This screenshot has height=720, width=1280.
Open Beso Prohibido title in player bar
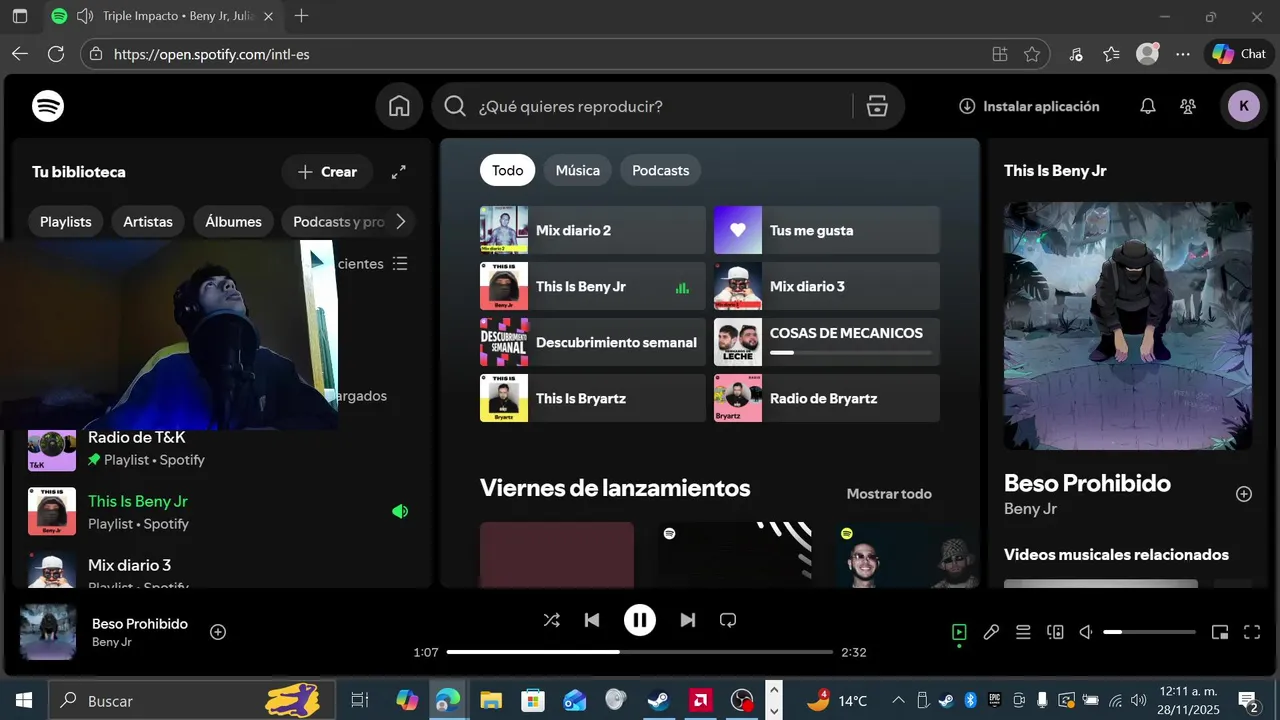click(140, 623)
